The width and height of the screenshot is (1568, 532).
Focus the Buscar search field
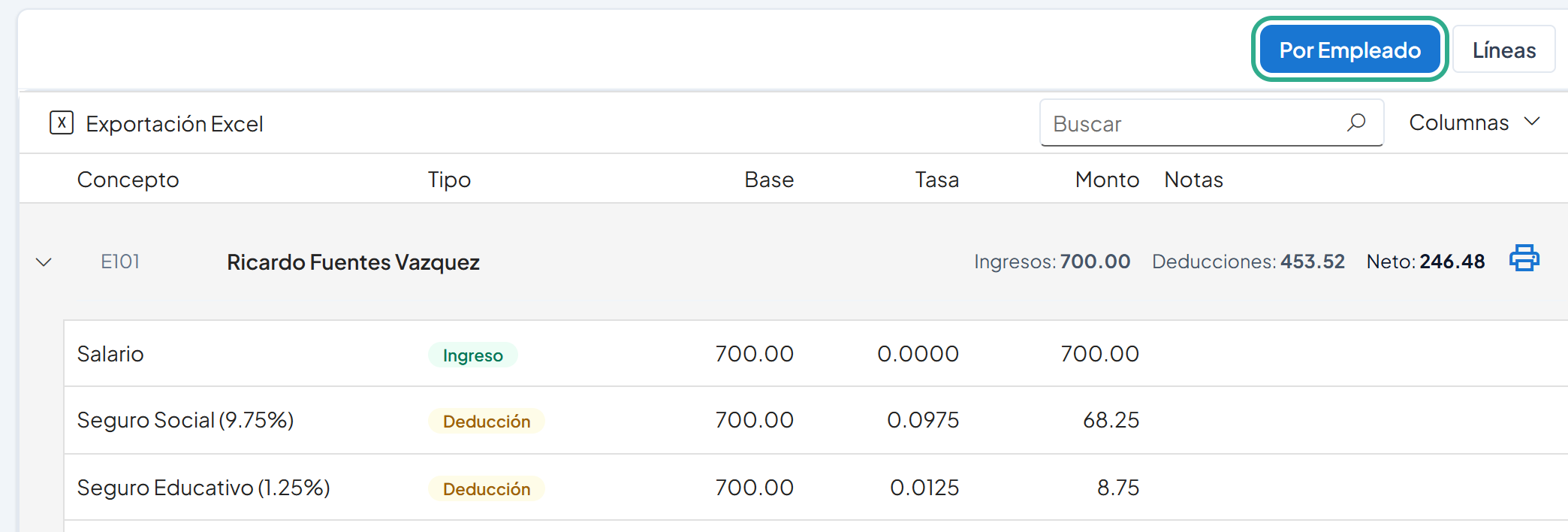click(x=1211, y=123)
